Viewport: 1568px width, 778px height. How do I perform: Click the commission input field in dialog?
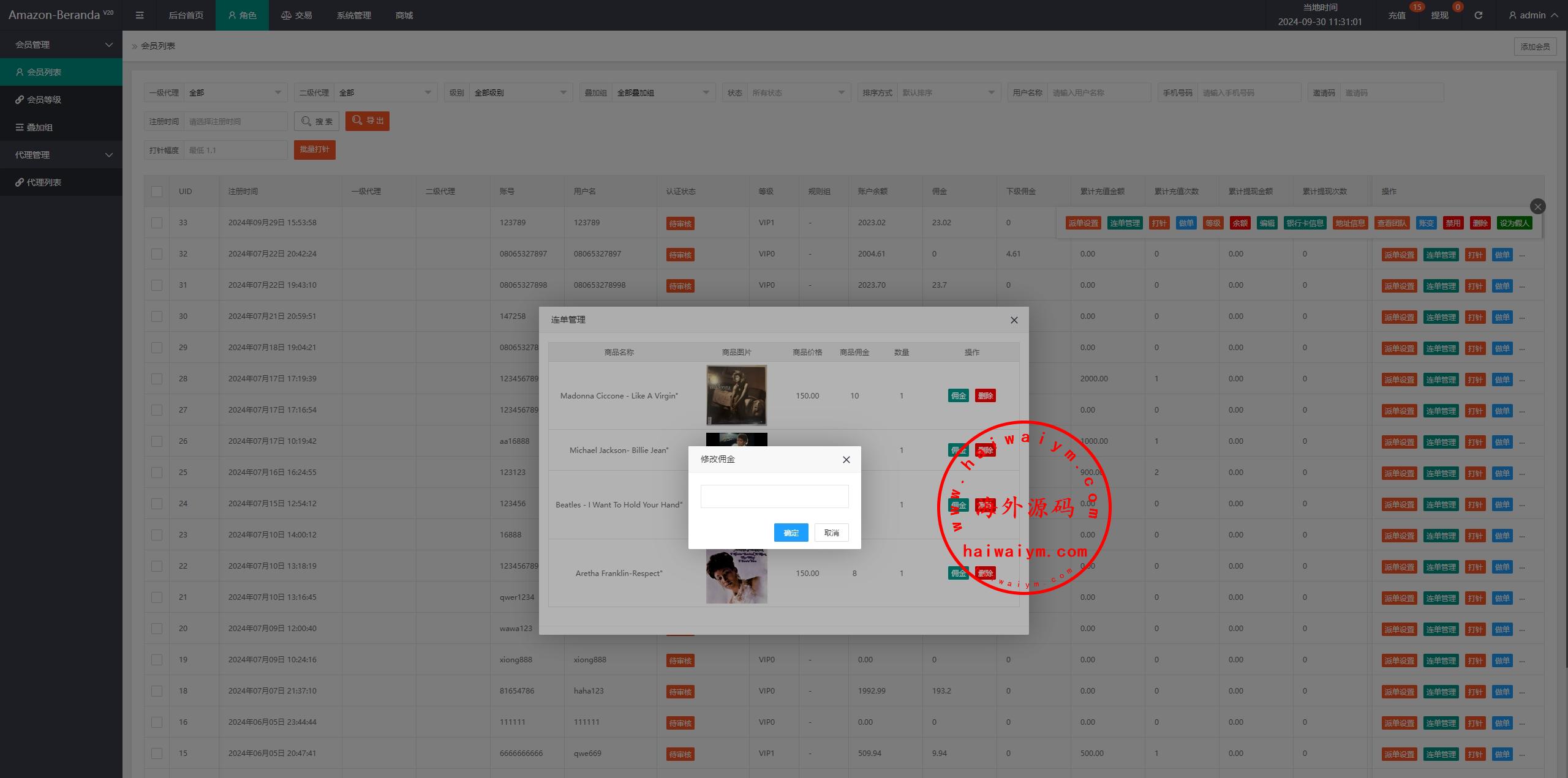coord(774,496)
